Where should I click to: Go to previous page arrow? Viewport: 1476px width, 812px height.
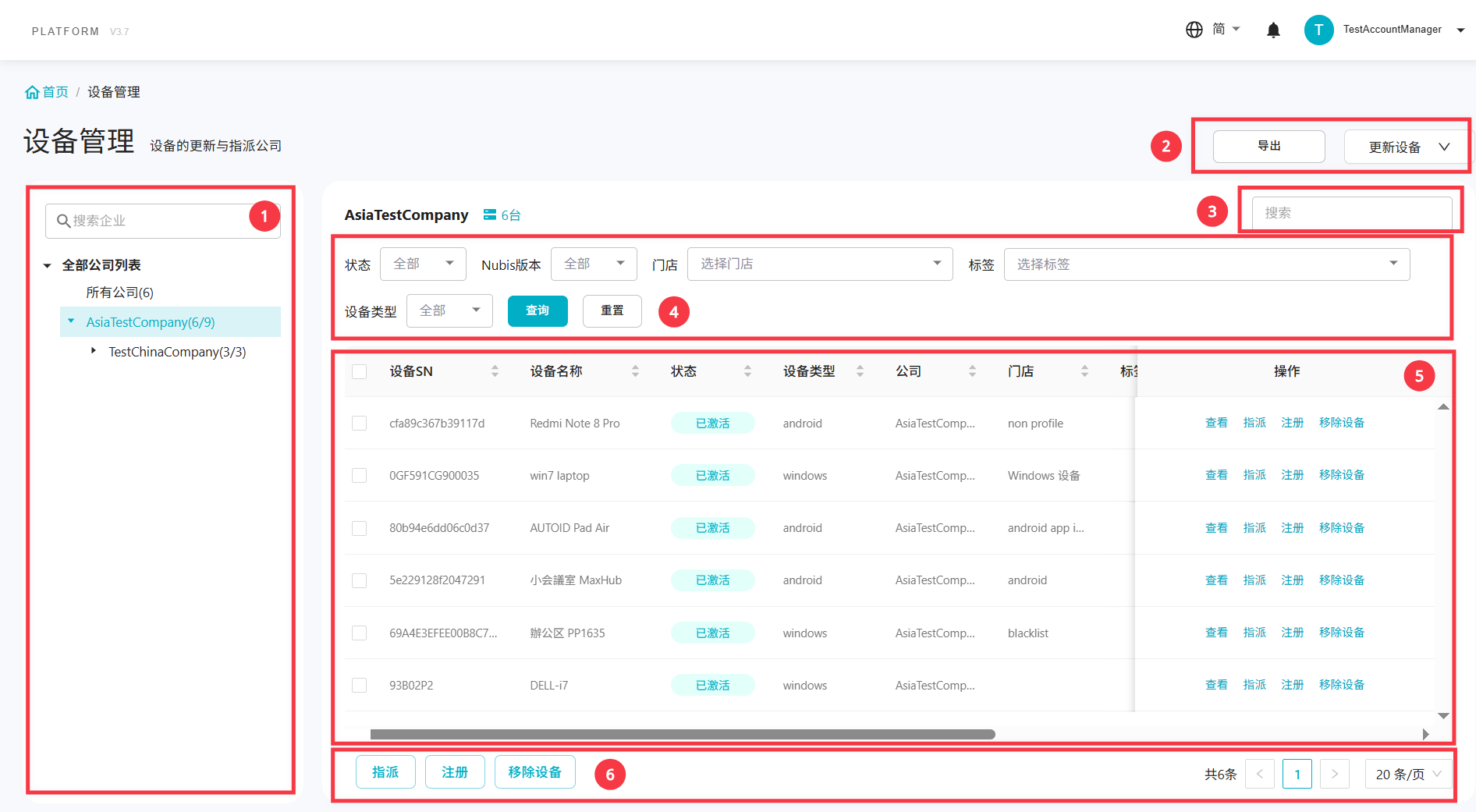[x=1260, y=774]
